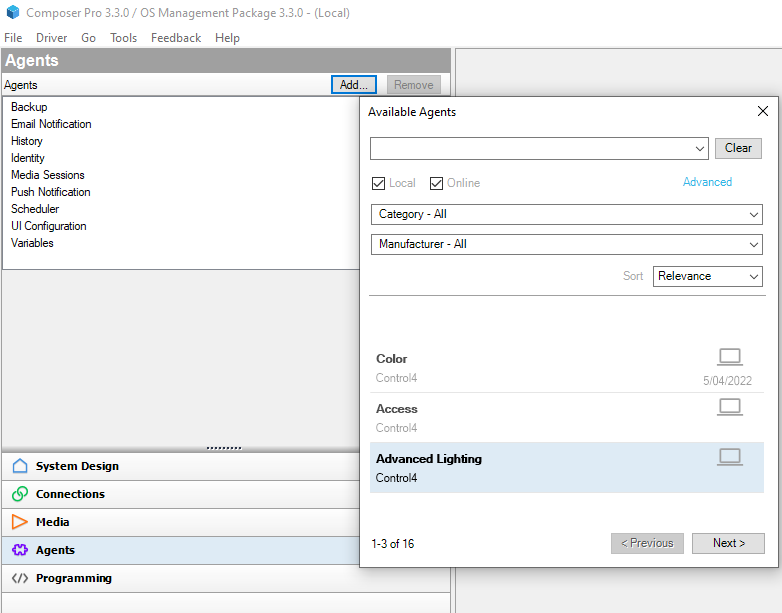Select the Scheduler agent
Image resolution: width=782 pixels, height=613 pixels.
pyautogui.click(x=35, y=209)
